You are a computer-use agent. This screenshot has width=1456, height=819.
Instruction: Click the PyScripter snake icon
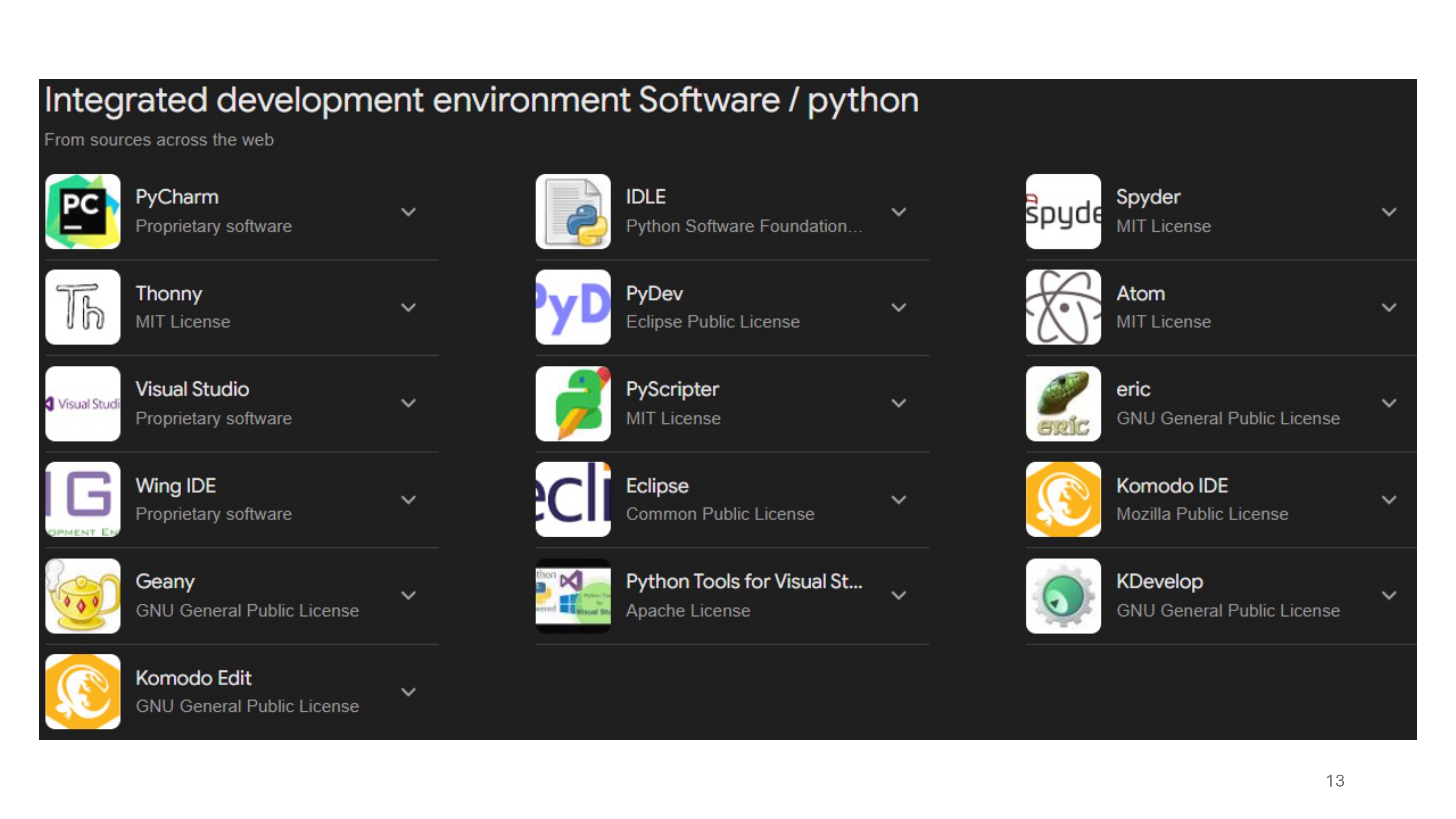point(573,404)
